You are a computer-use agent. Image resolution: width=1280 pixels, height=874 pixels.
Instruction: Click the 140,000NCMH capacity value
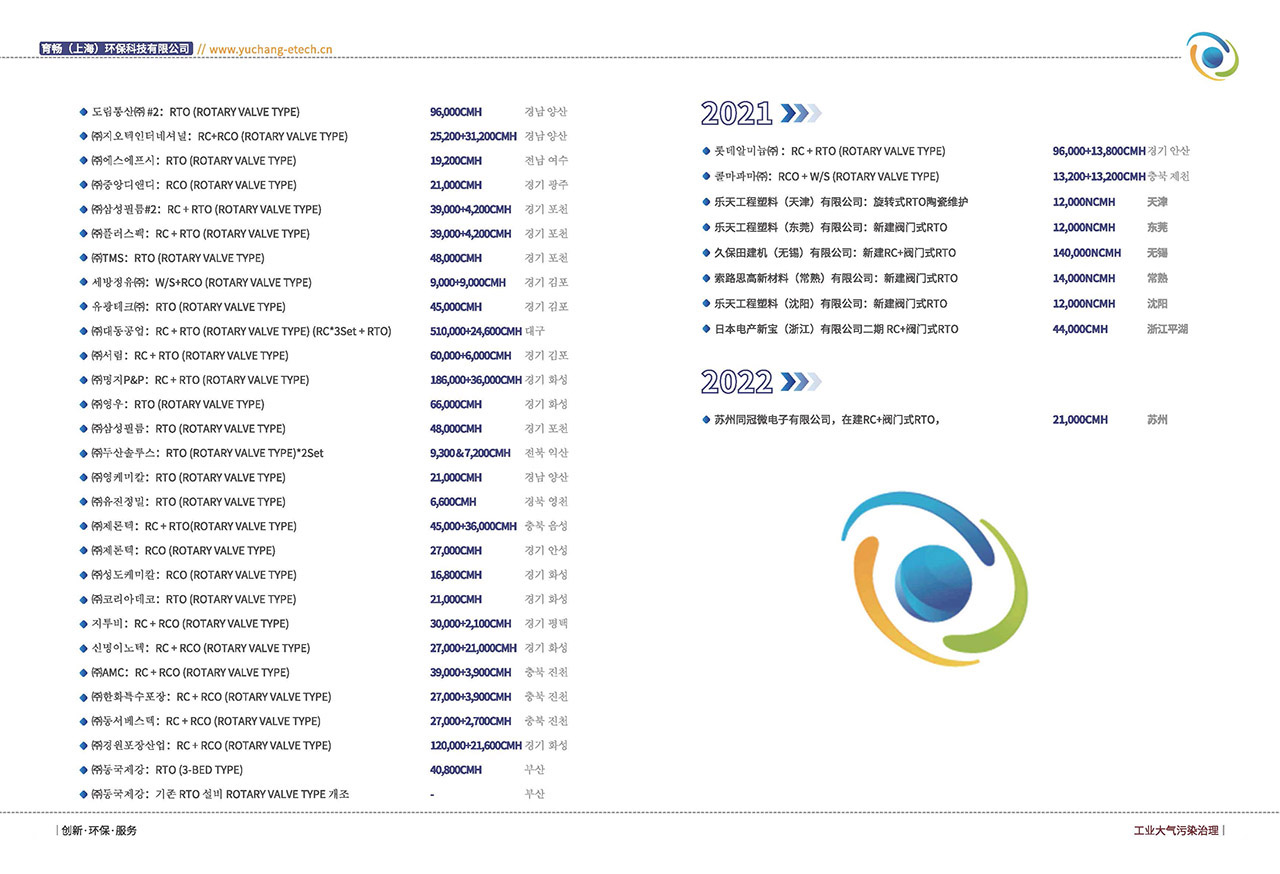pyautogui.click(x=1087, y=253)
